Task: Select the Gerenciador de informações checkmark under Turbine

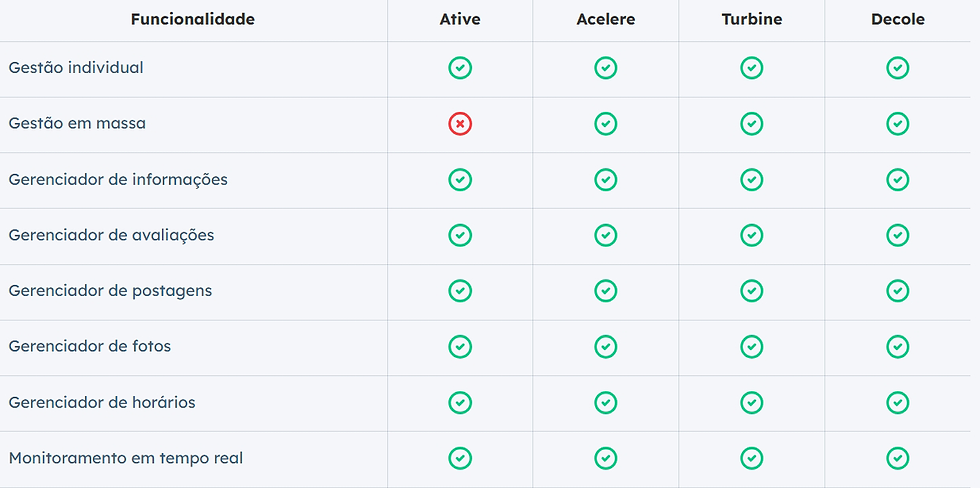Action: click(x=752, y=179)
